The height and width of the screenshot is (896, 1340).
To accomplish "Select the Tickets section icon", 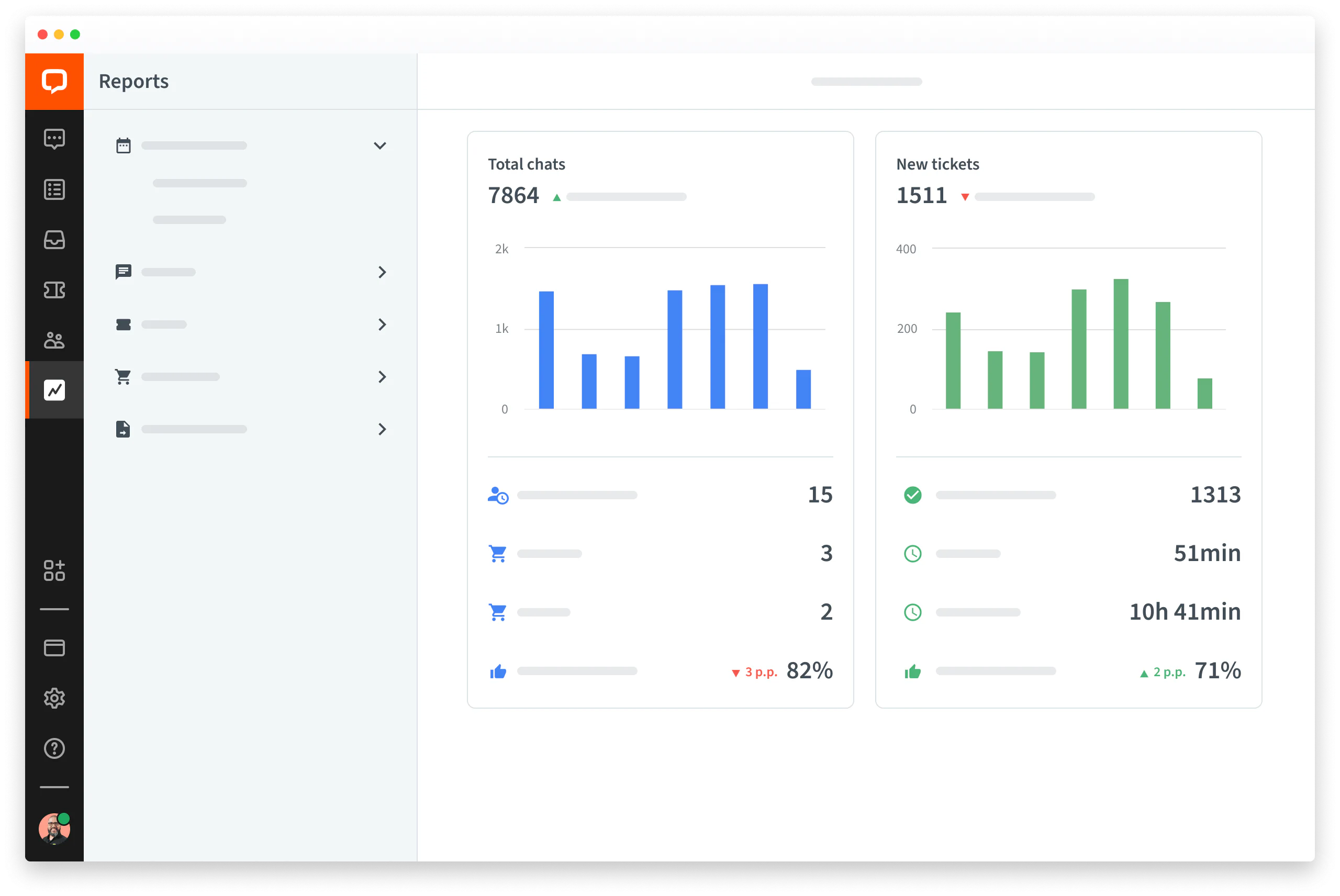I will tap(54, 290).
